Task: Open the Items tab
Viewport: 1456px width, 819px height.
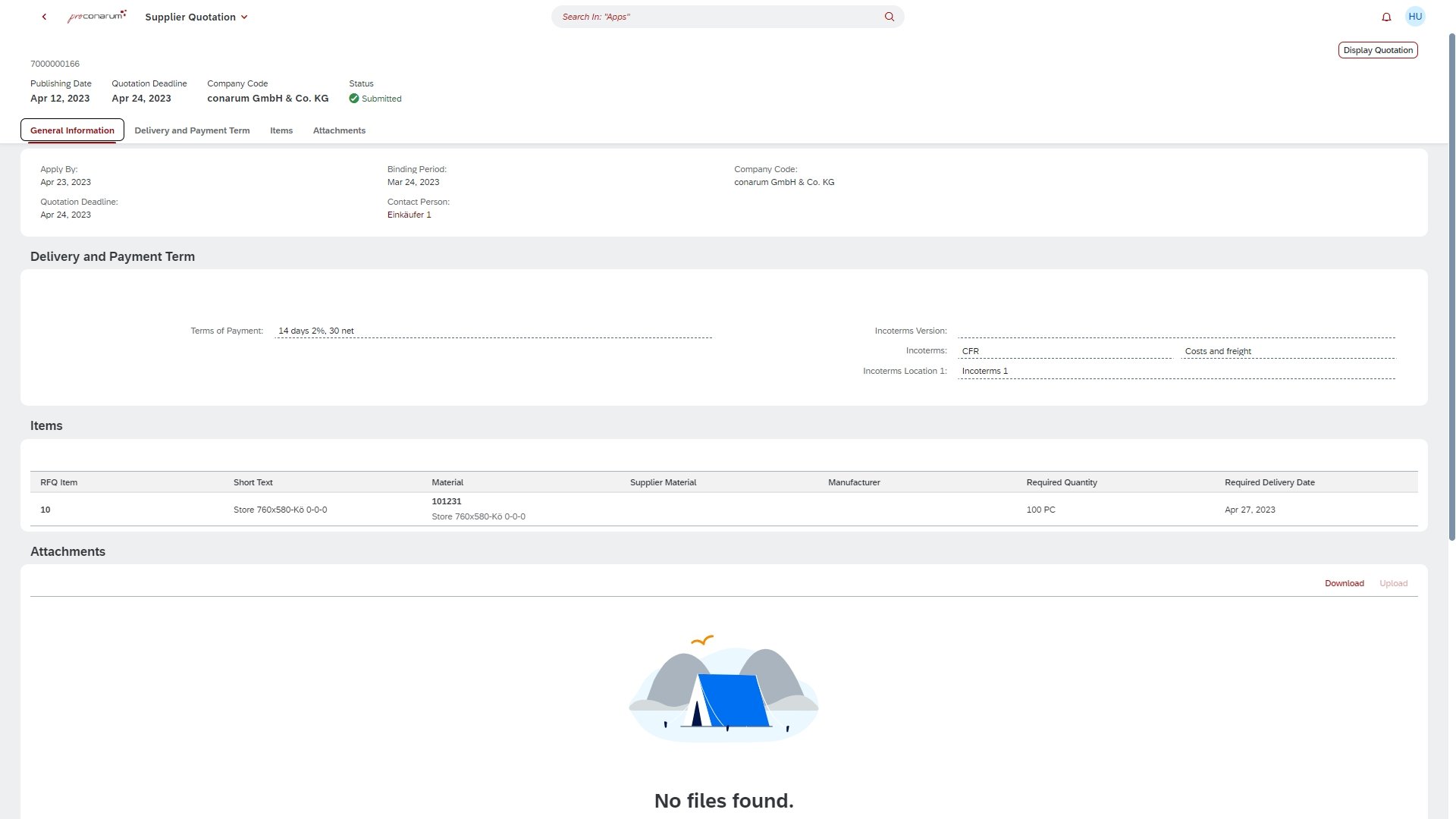Action: [281, 130]
